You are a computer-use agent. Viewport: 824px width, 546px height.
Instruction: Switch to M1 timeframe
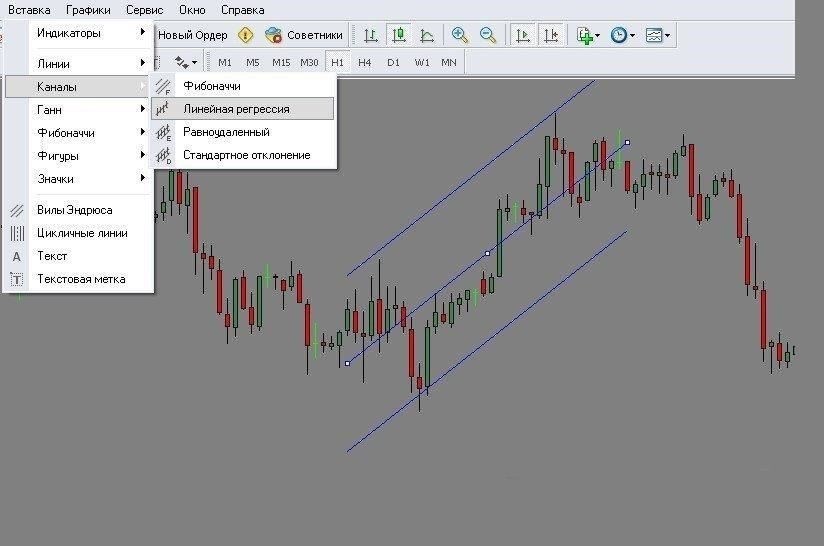(224, 63)
